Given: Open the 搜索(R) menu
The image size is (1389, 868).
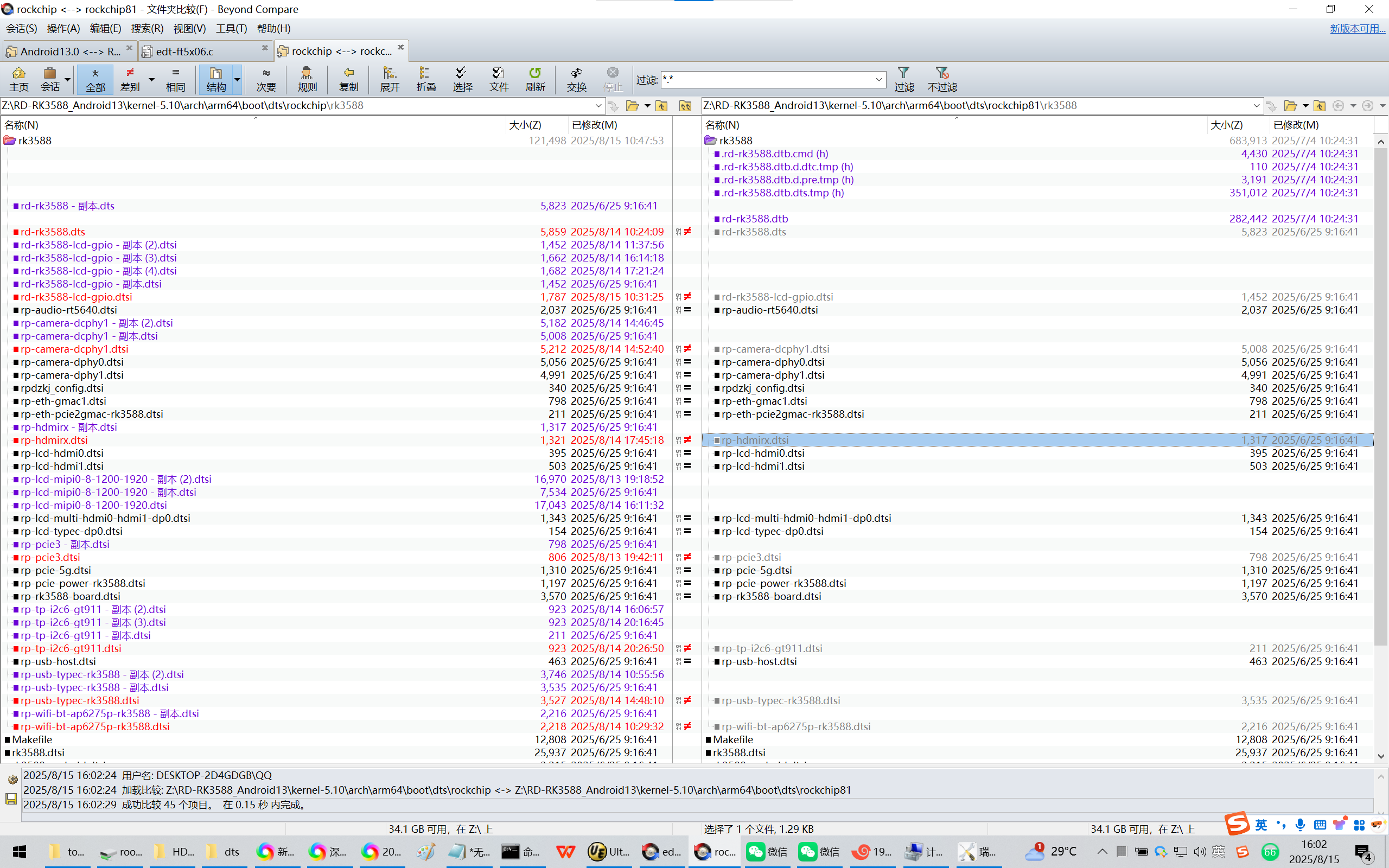Looking at the screenshot, I should pos(147,28).
